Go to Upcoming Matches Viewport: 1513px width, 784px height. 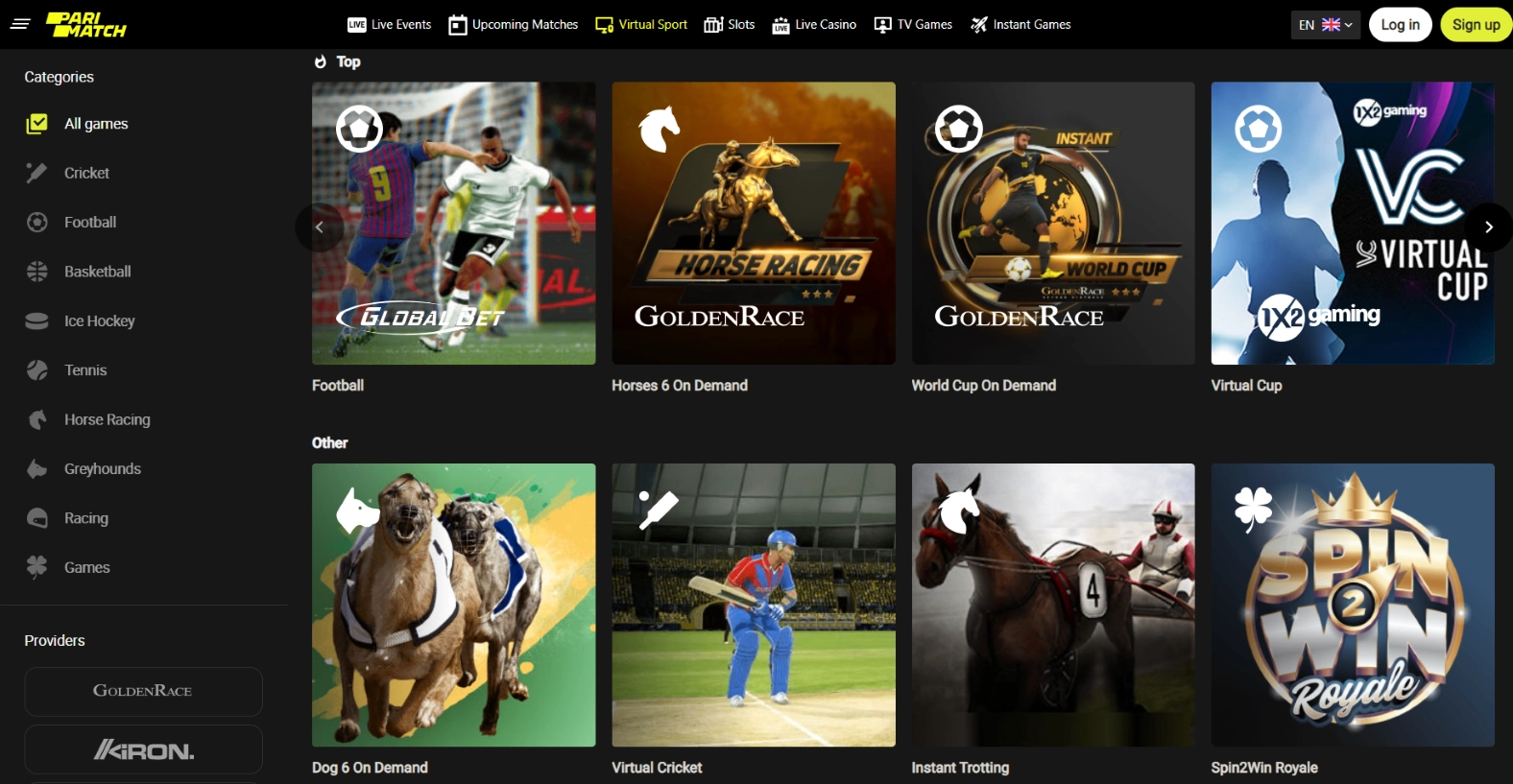514,25
